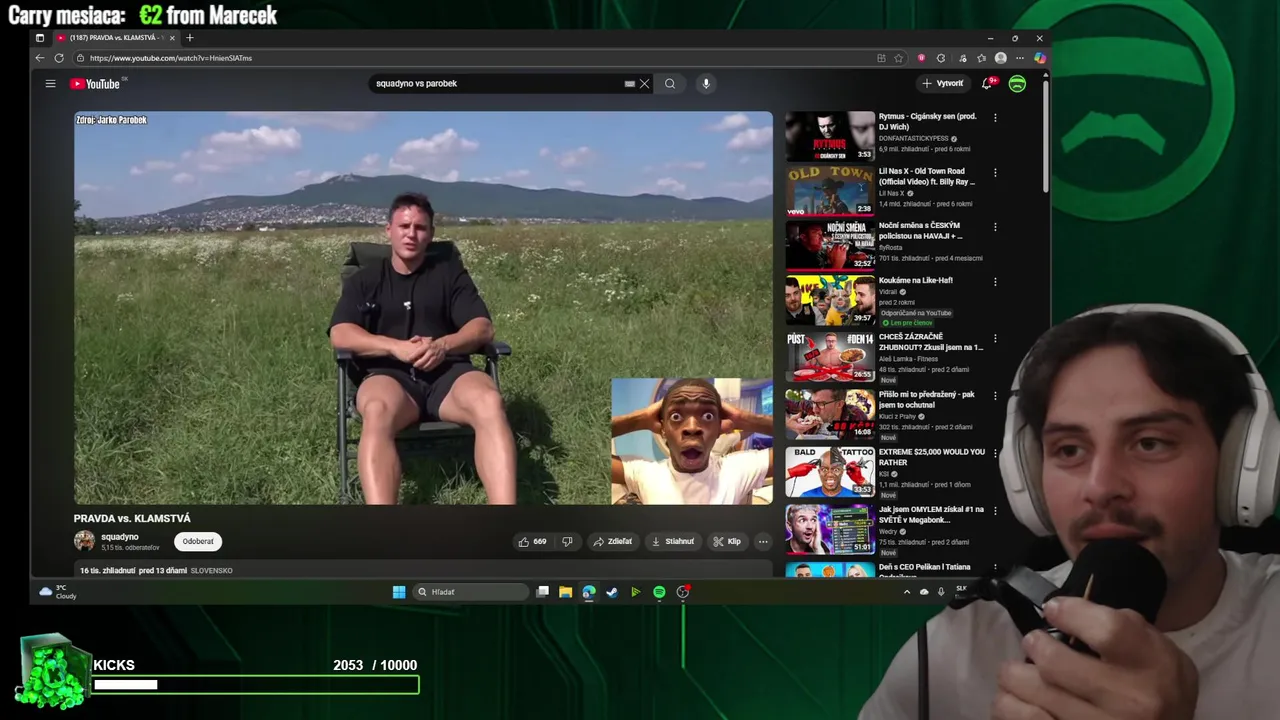The width and height of the screenshot is (1280, 720).
Task: Open more actions three-dot under video
Action: [x=763, y=542]
